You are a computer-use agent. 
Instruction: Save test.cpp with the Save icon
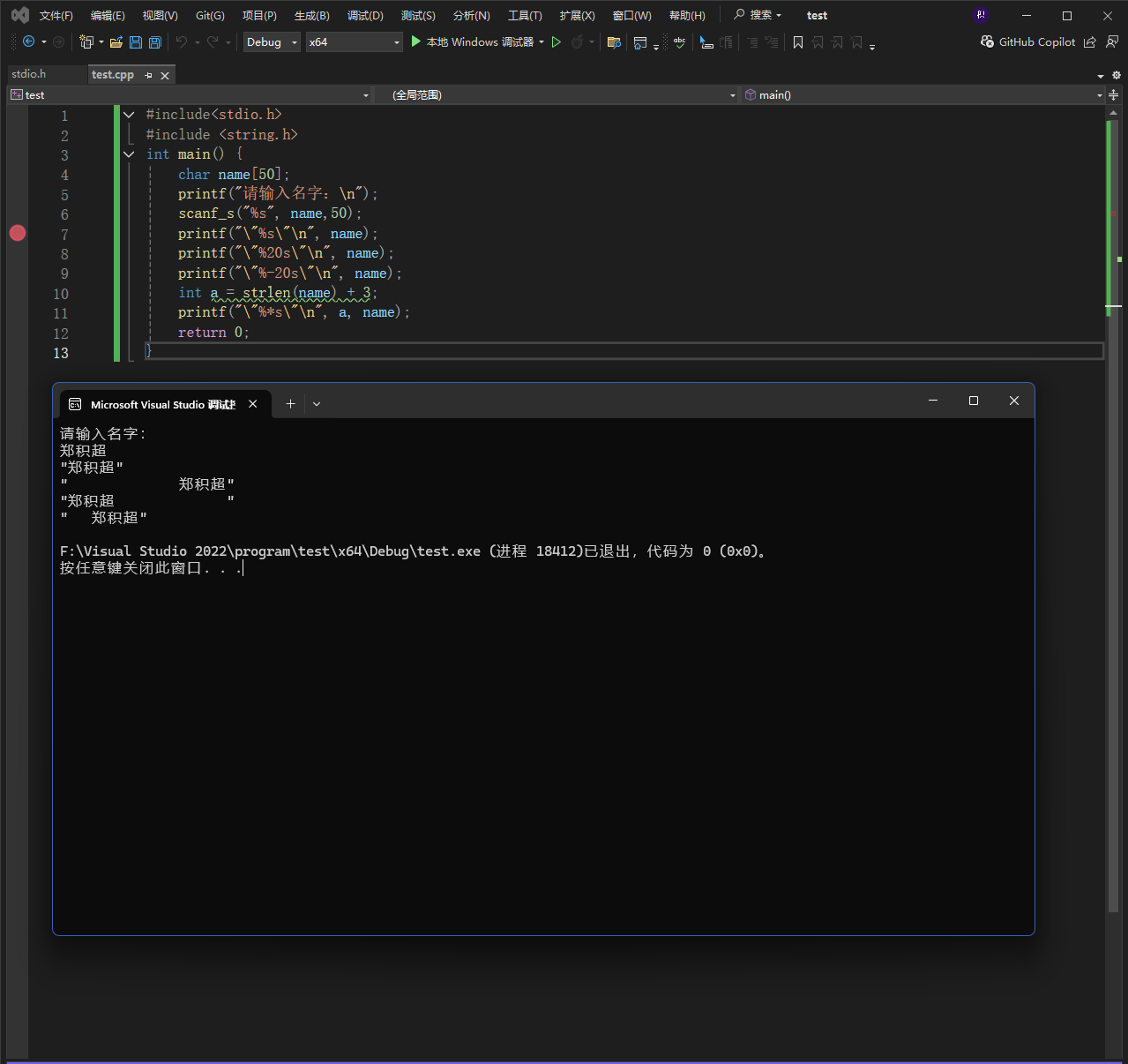pyautogui.click(x=136, y=41)
